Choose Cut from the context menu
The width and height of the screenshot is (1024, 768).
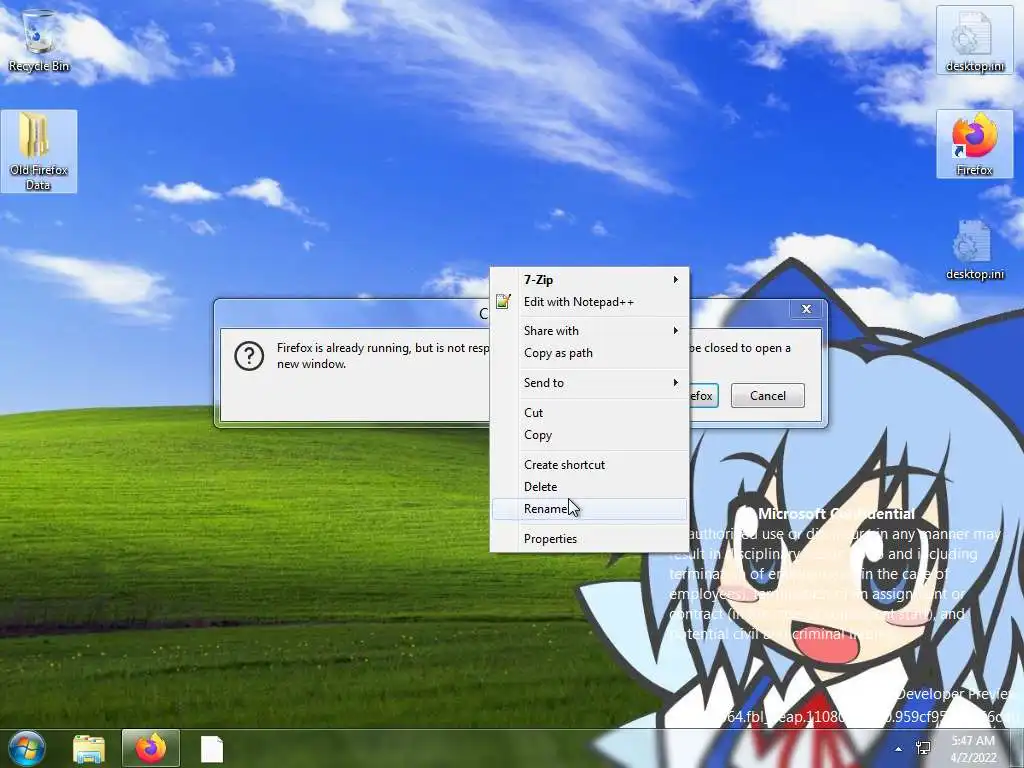[590, 413]
